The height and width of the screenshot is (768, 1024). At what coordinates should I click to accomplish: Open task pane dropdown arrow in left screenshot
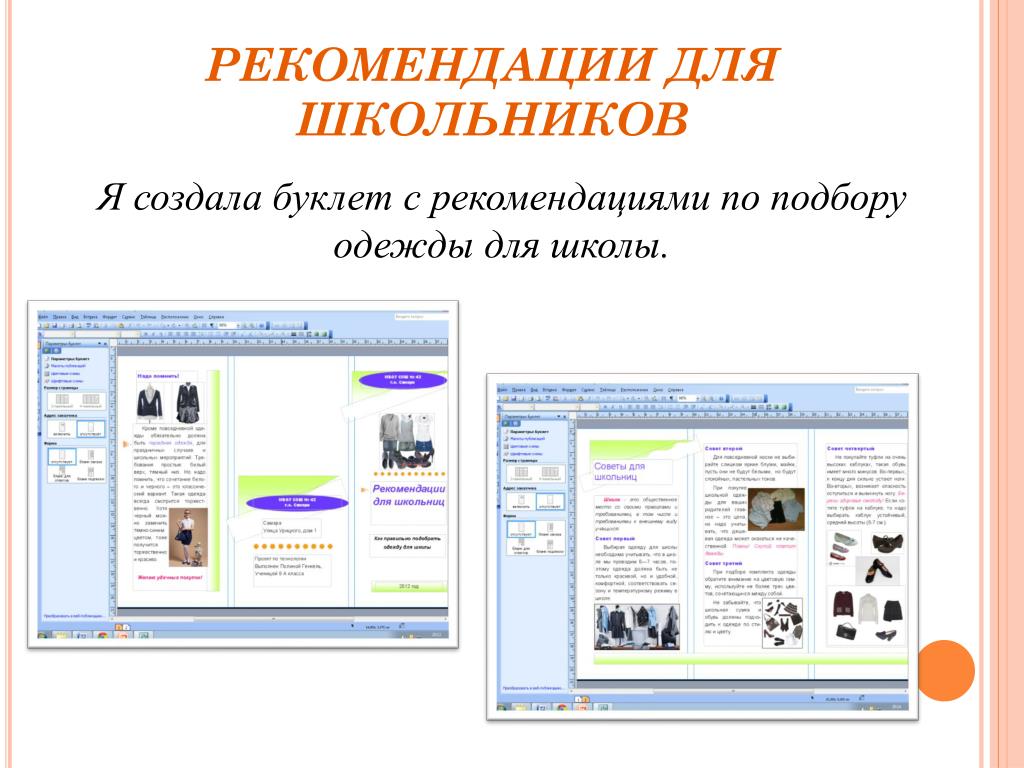pos(99,344)
